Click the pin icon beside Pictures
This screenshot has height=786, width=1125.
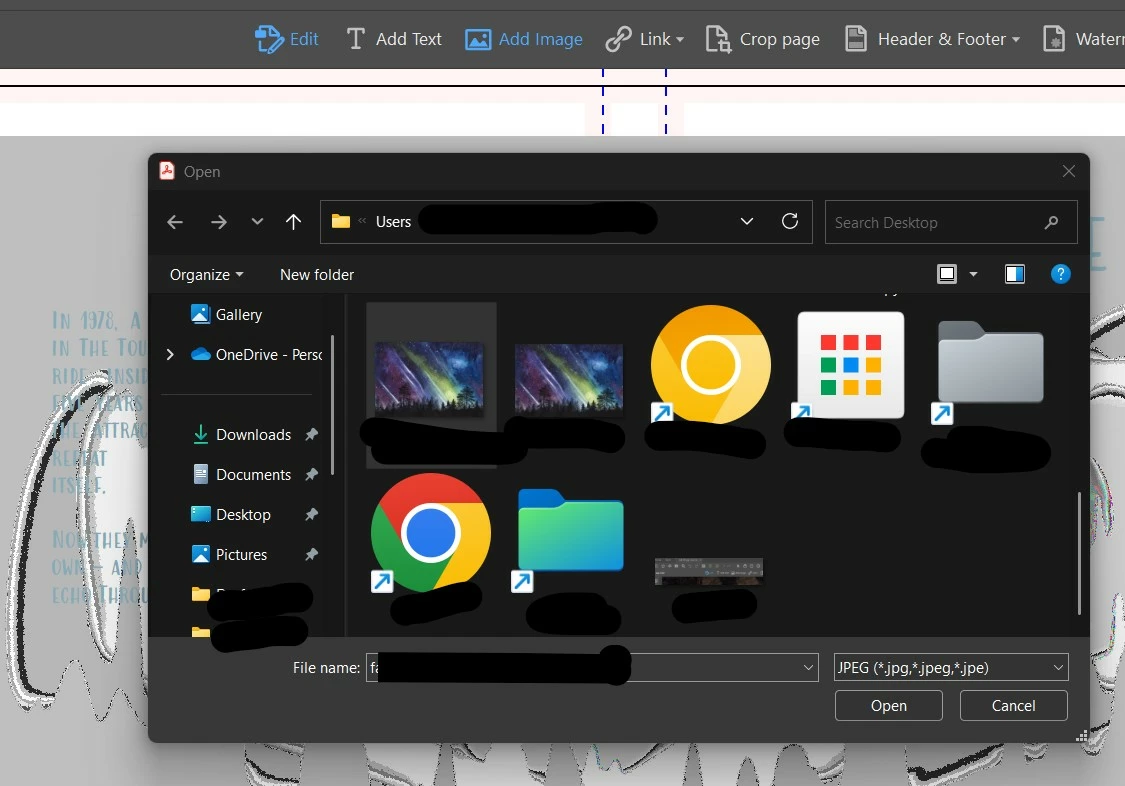(311, 554)
